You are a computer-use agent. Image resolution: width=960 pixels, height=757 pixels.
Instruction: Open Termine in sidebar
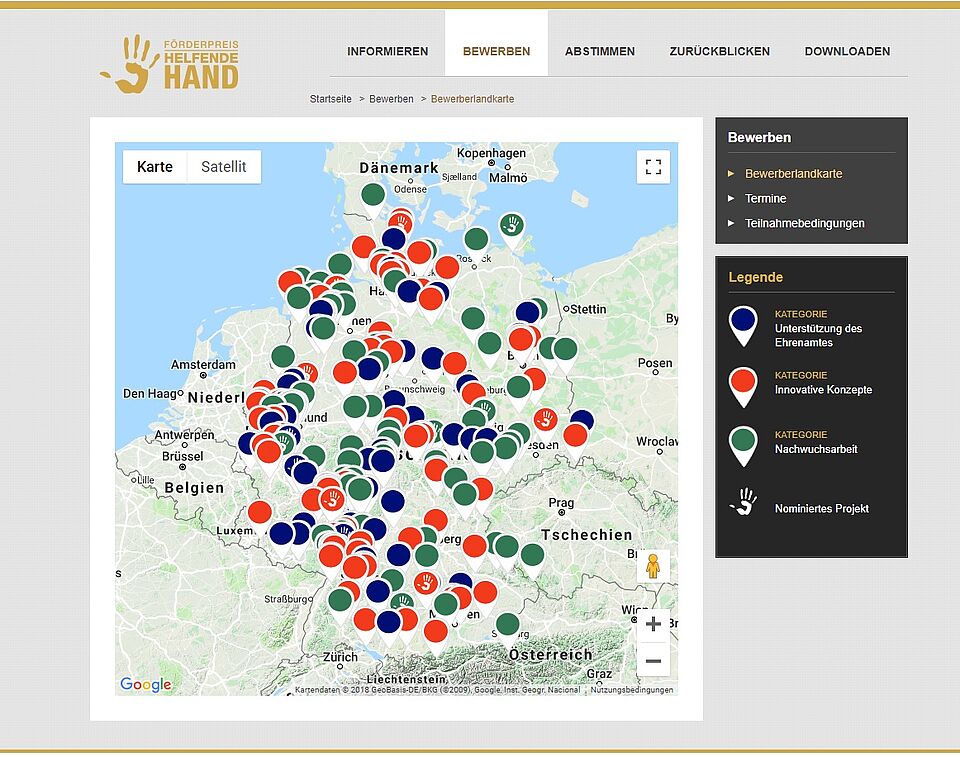click(x=765, y=198)
